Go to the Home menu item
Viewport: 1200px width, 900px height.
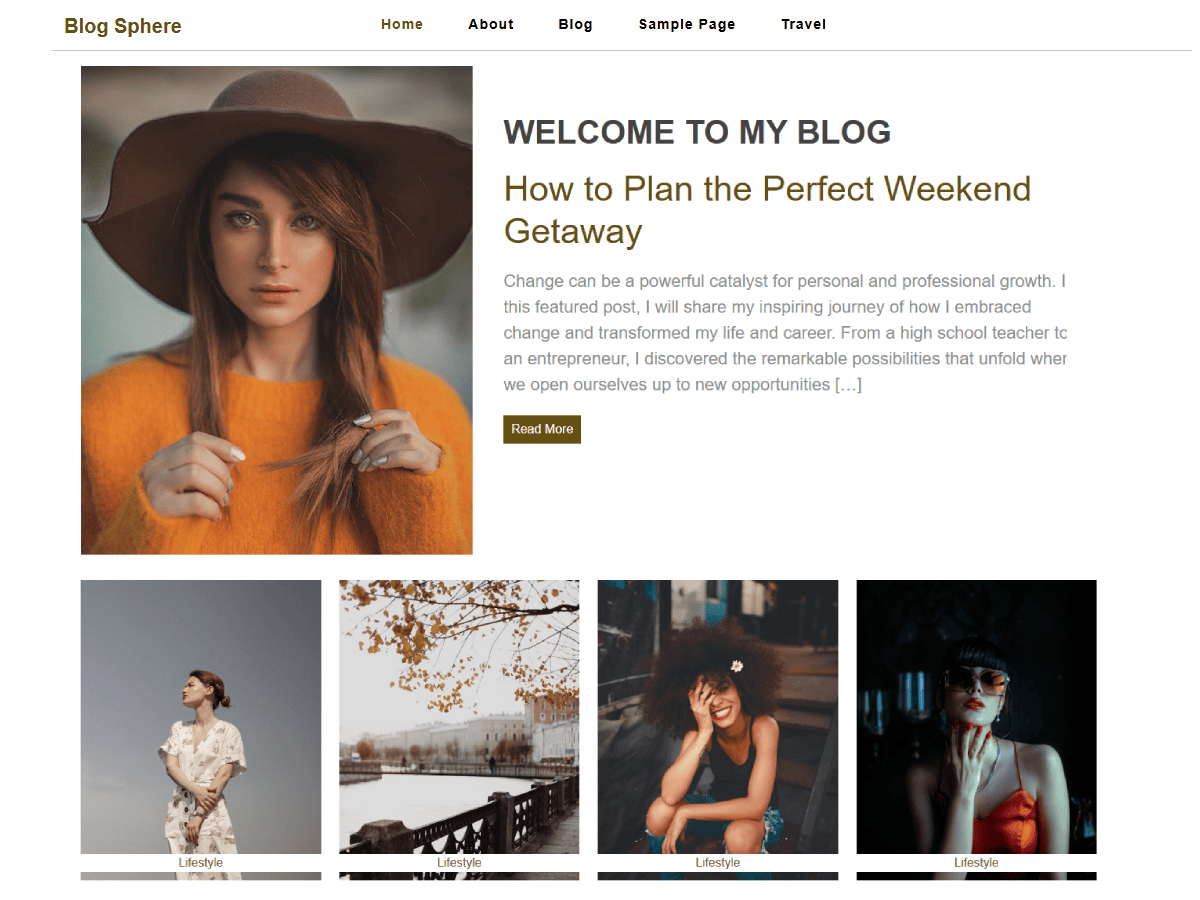point(402,24)
